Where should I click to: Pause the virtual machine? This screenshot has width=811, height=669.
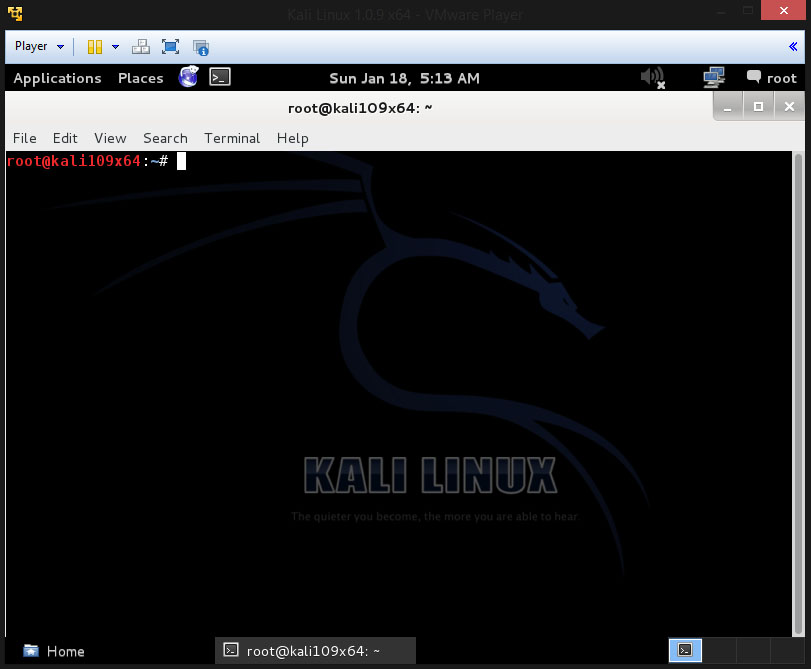(95, 47)
